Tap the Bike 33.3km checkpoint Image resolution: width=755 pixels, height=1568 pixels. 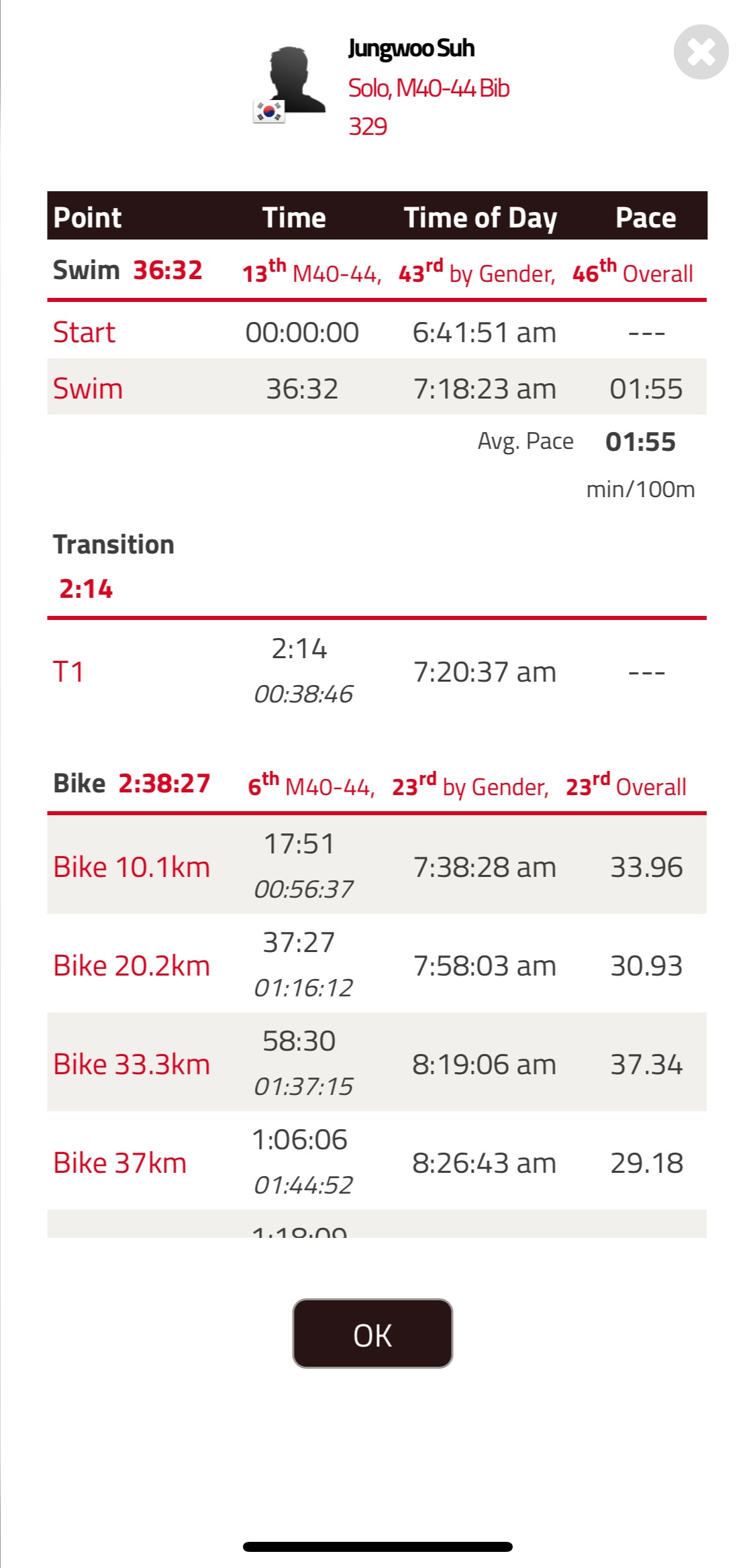132,1064
